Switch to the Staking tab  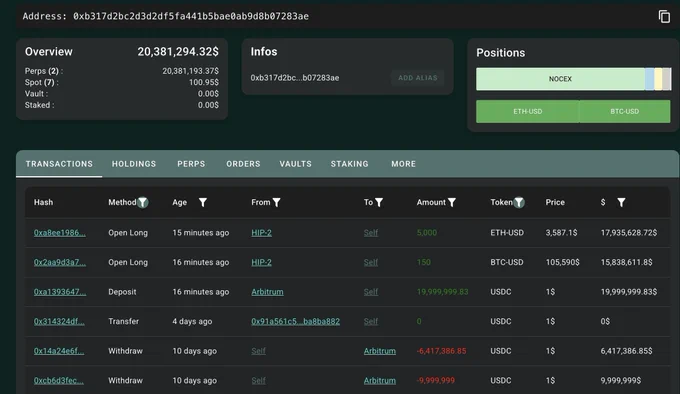click(350, 164)
